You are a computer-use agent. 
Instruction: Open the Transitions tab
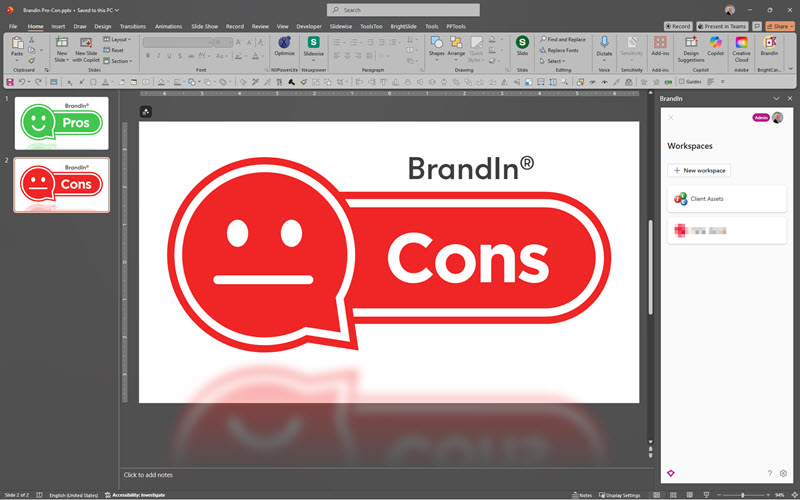pyautogui.click(x=132, y=26)
